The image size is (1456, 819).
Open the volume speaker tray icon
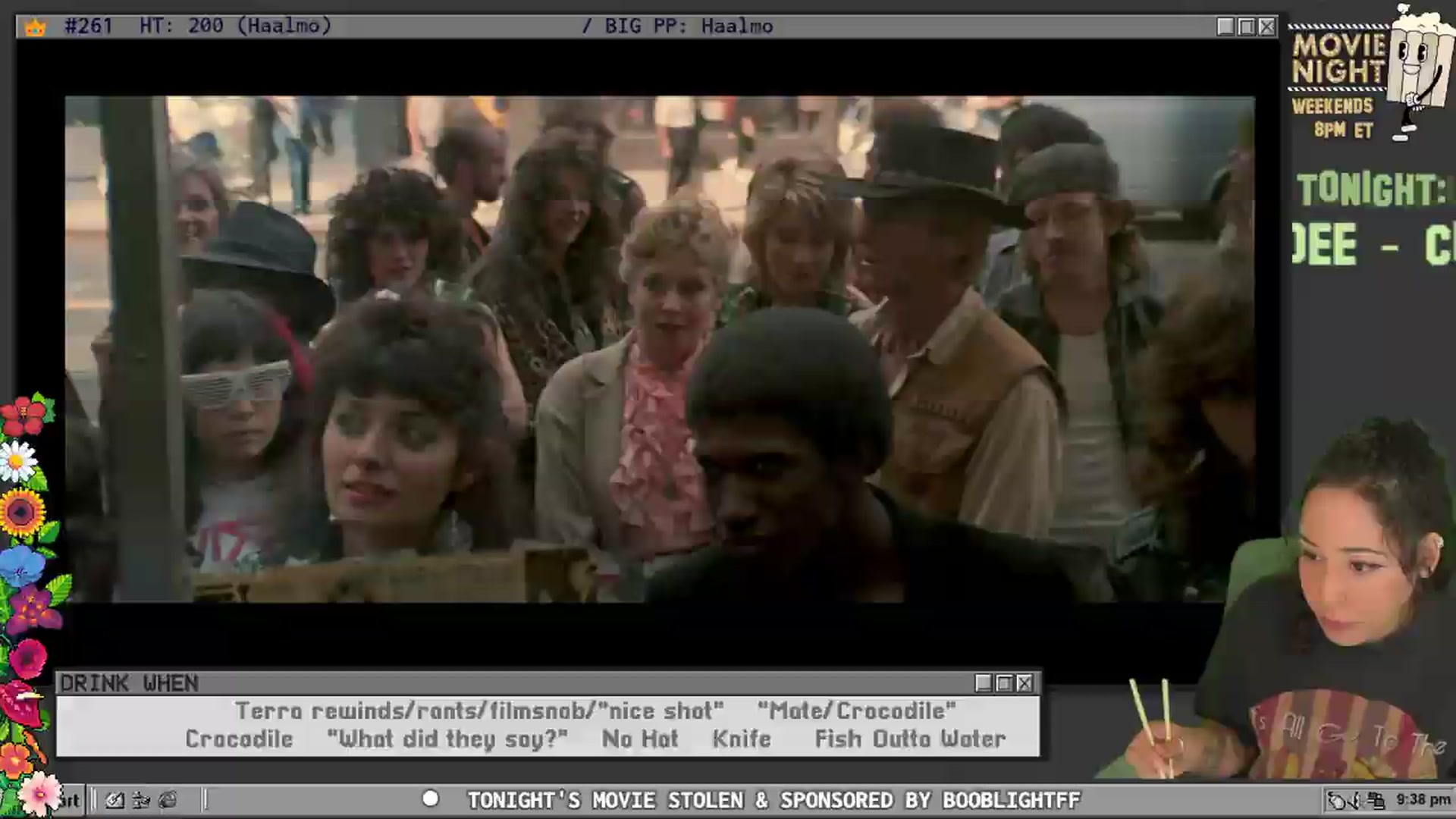pos(1357,800)
